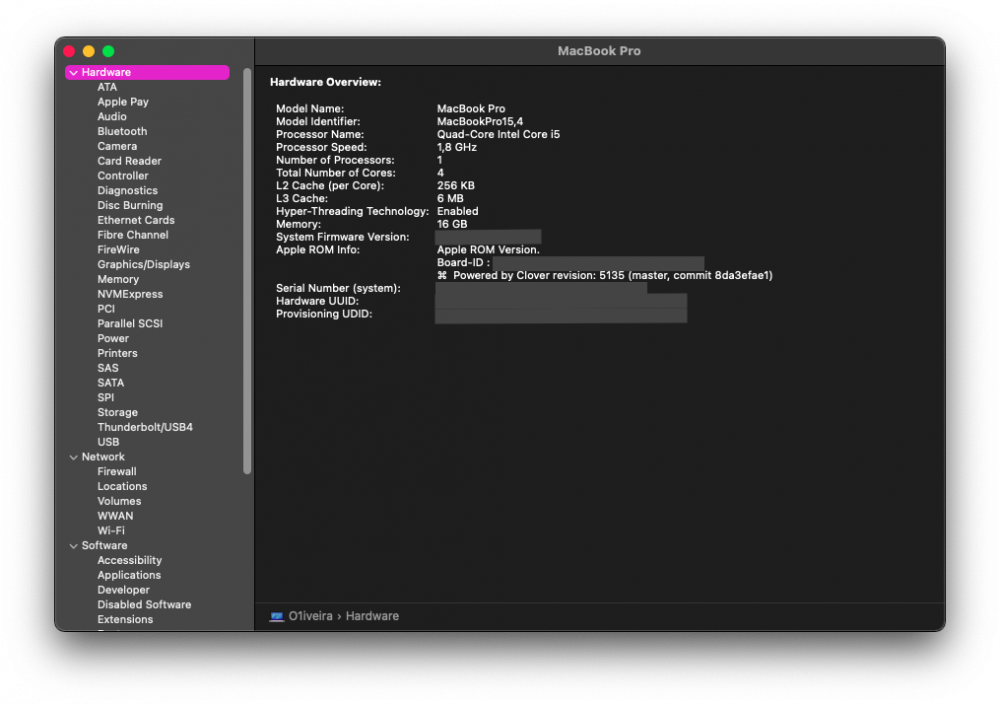
Task: Show Memory hardware details
Action: click(118, 279)
